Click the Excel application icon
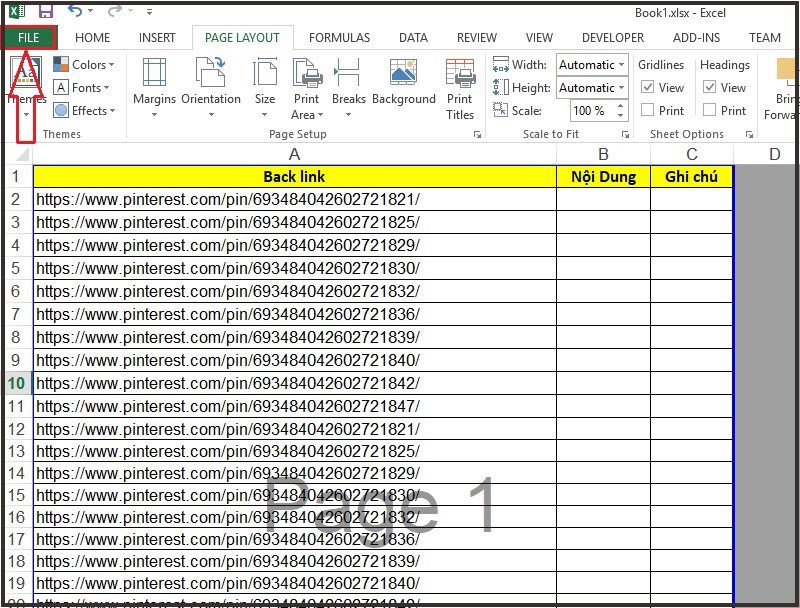Screen dimensions: 800x608 pyautogui.click(x=17, y=11)
